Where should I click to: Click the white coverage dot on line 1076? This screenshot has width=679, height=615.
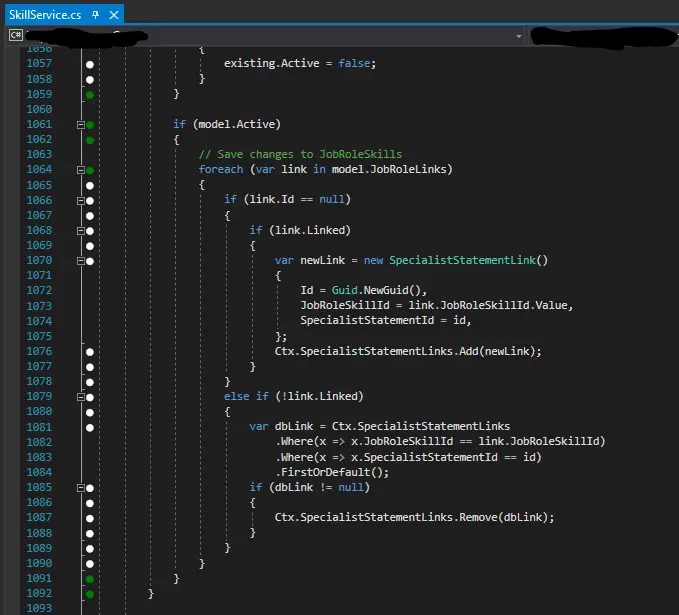pyautogui.click(x=90, y=352)
